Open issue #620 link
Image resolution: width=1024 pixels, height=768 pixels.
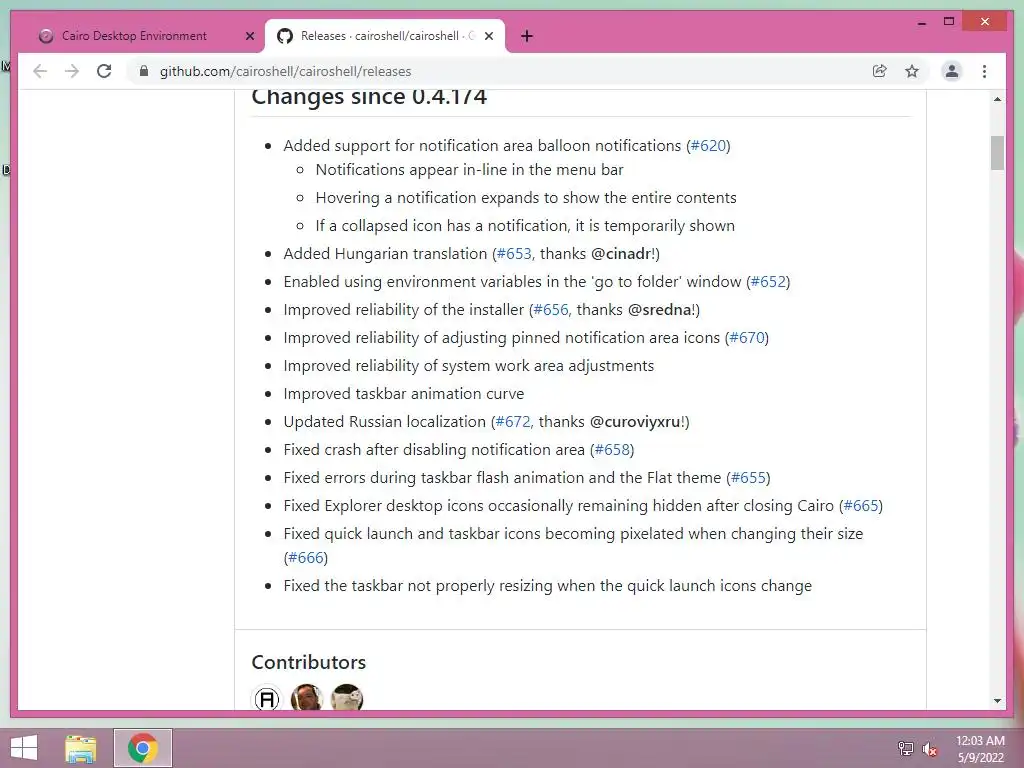click(x=708, y=145)
